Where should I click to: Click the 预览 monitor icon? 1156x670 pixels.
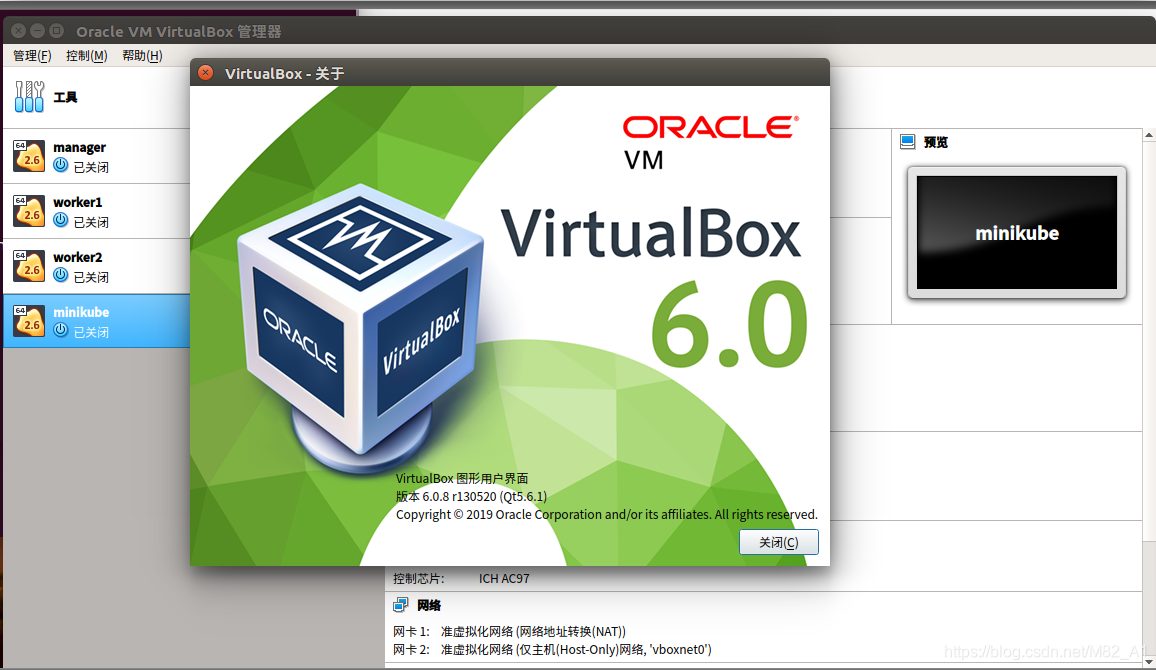click(x=908, y=142)
